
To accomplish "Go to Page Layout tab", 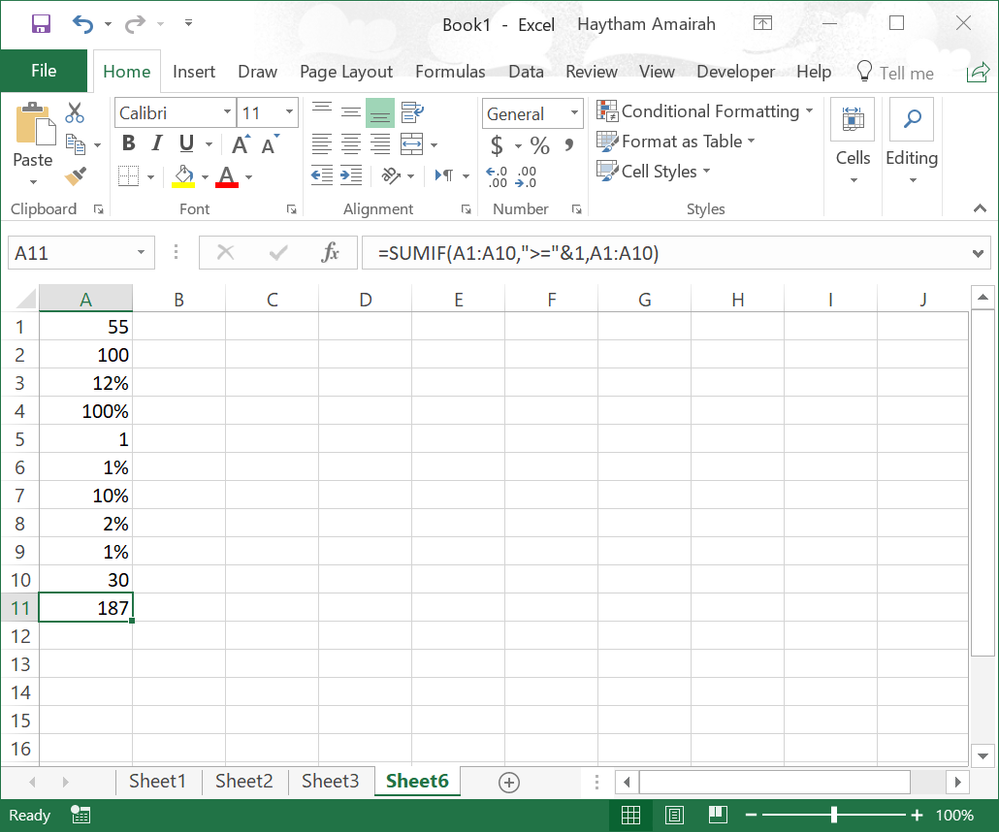I will 346,72.
